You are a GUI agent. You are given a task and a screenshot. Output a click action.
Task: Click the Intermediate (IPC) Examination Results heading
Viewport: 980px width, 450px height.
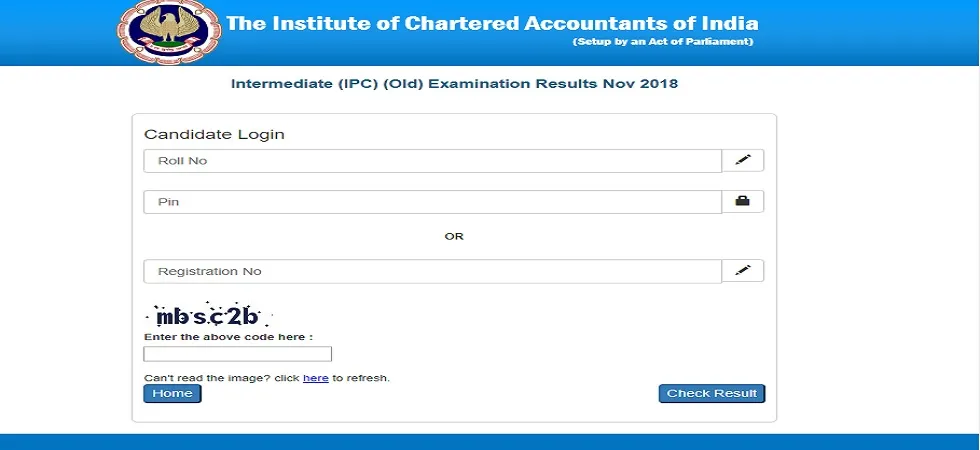(x=454, y=84)
